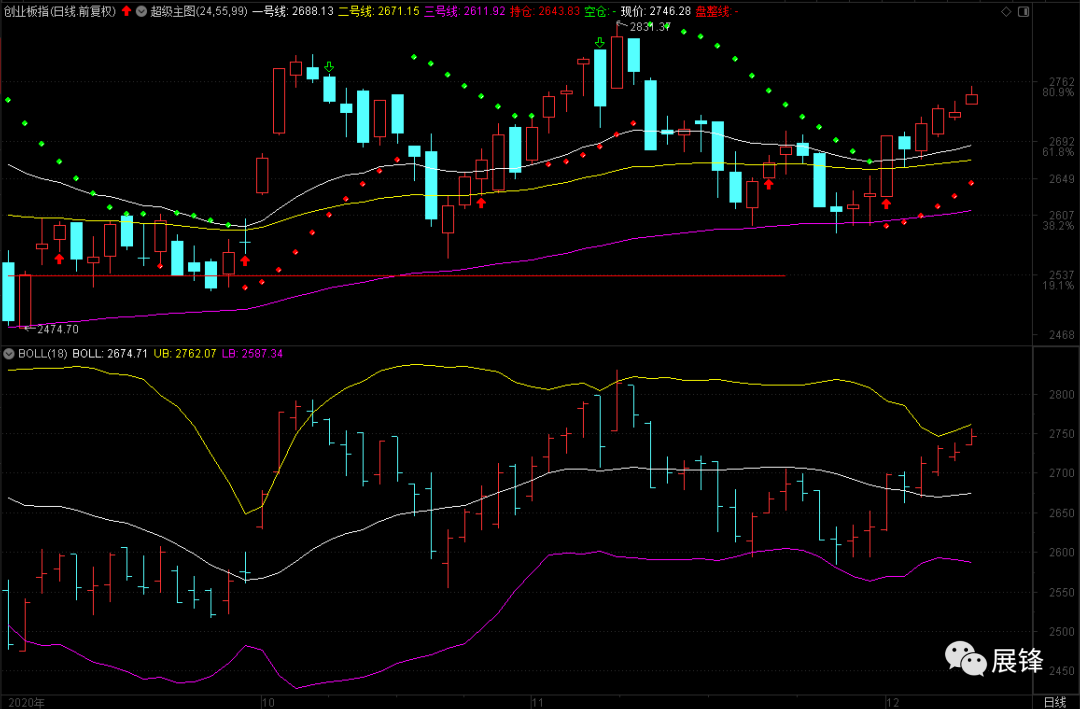Click the 2550 label on BOLL axis
The image size is (1080, 709).
[x=1061, y=593]
